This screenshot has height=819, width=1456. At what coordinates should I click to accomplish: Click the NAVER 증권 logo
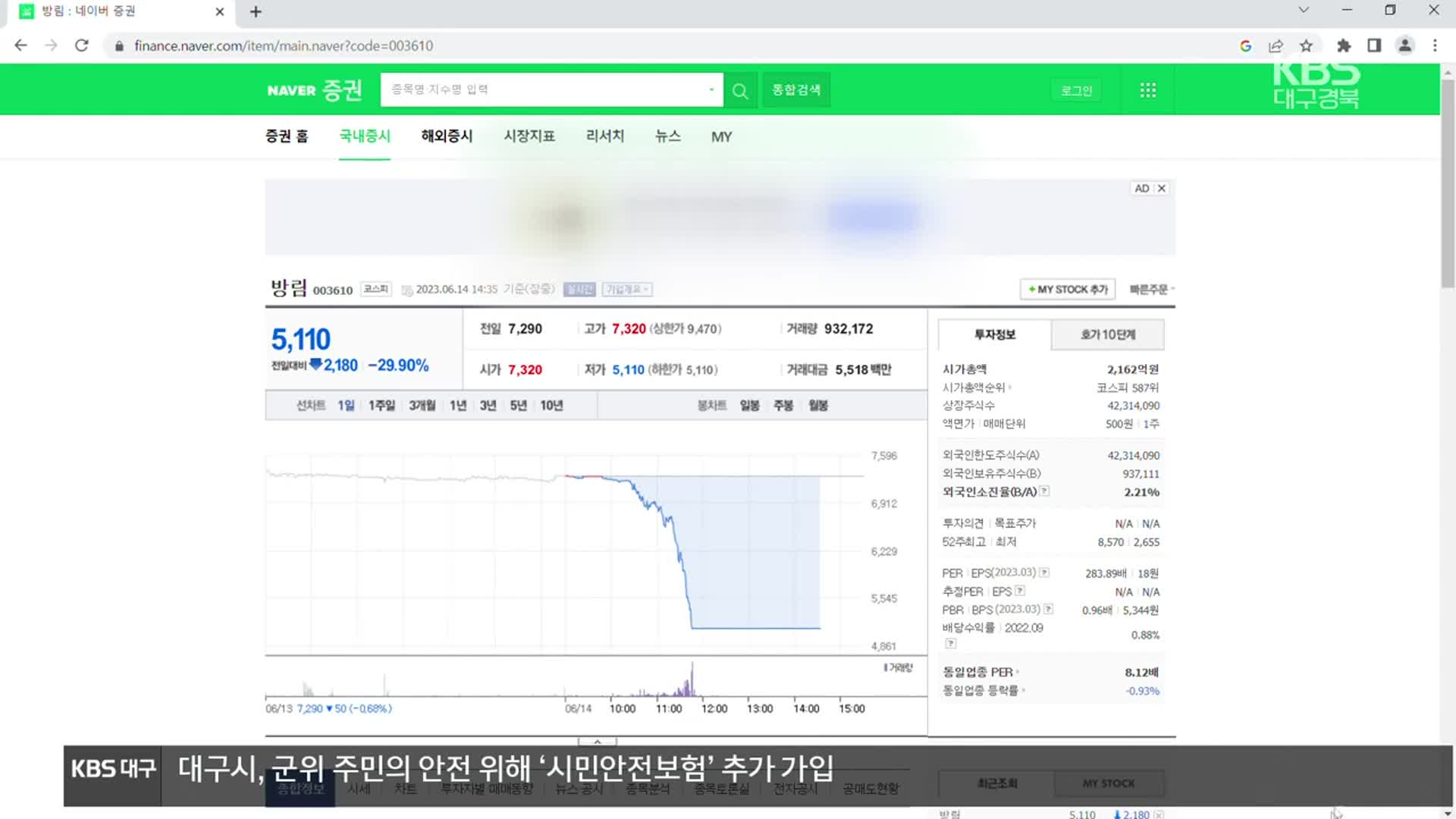[x=314, y=90]
